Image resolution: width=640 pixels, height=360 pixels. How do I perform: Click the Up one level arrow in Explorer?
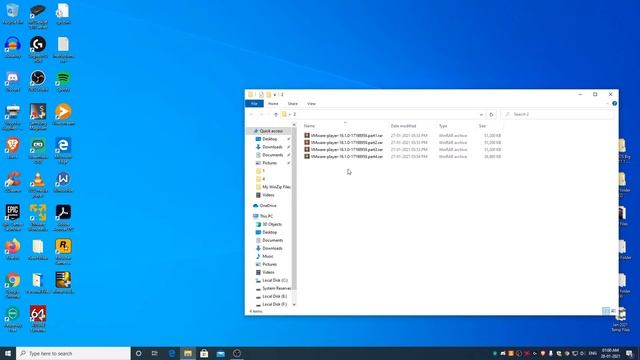click(276, 114)
